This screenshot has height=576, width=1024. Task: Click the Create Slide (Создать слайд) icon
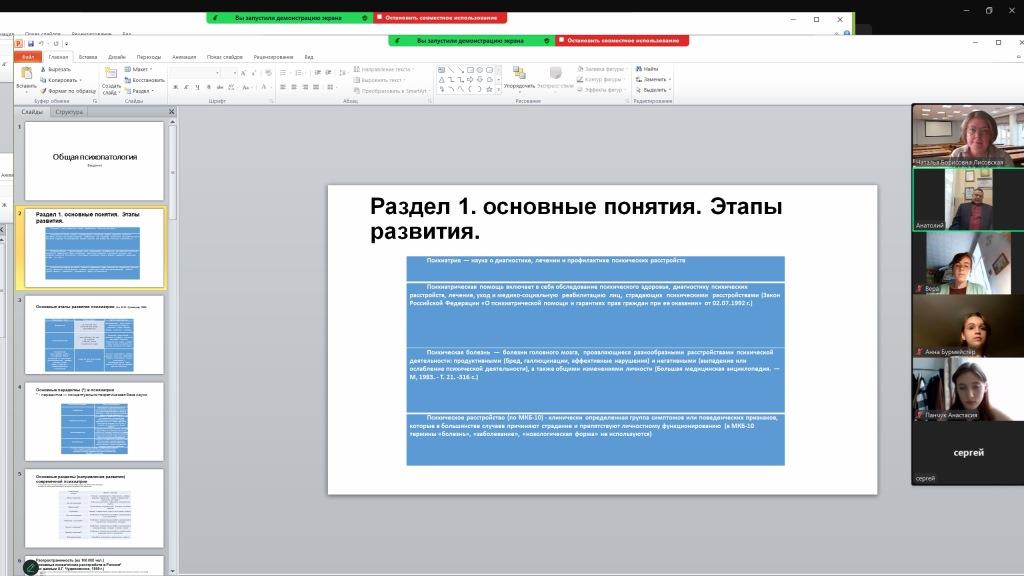[x=111, y=73]
